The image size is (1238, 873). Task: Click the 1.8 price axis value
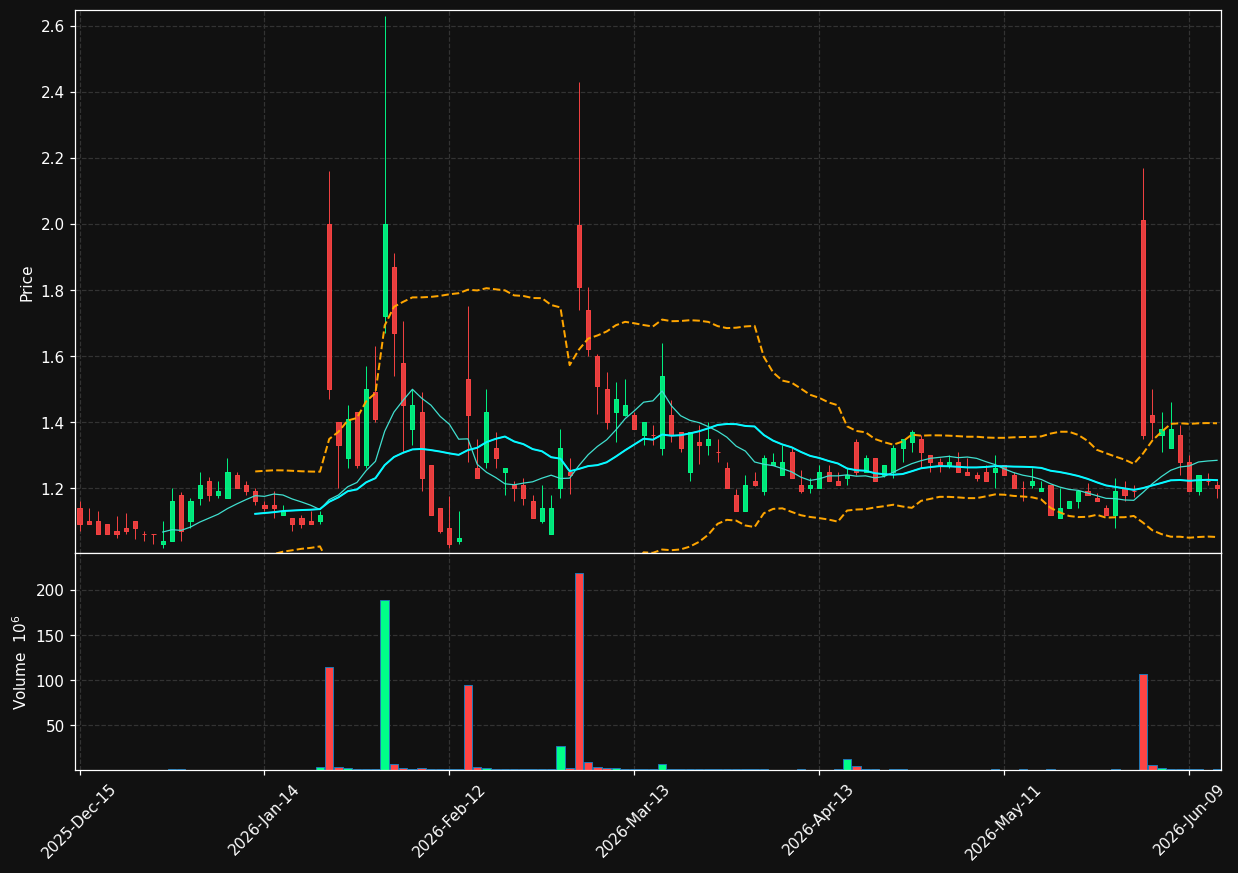54,290
